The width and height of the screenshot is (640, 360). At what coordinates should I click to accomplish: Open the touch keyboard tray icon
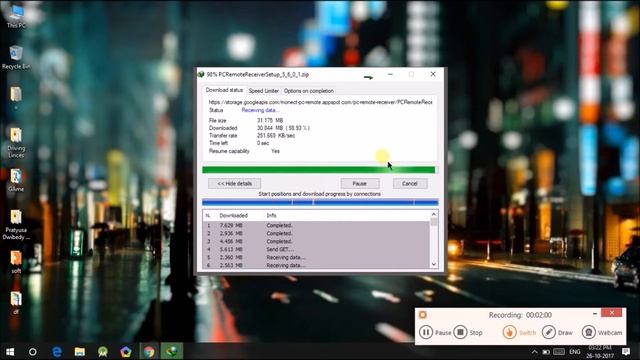click(x=559, y=351)
